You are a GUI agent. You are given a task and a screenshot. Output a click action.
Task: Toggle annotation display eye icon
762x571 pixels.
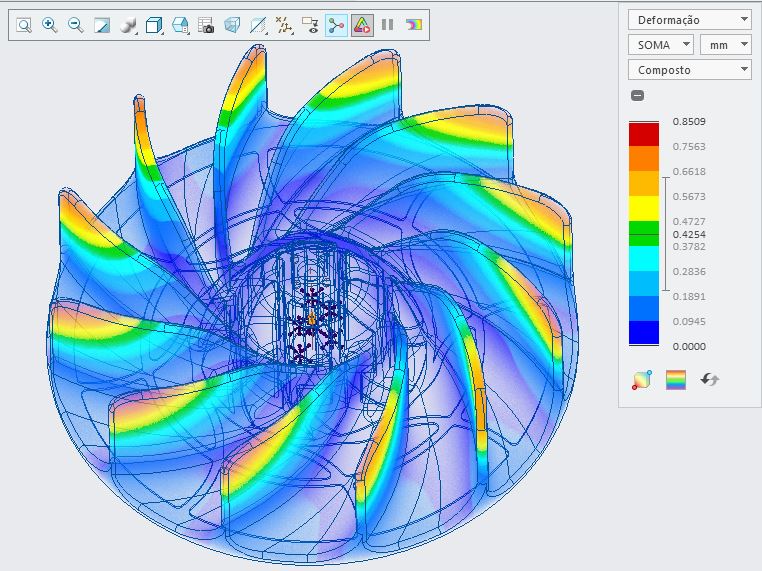point(310,25)
